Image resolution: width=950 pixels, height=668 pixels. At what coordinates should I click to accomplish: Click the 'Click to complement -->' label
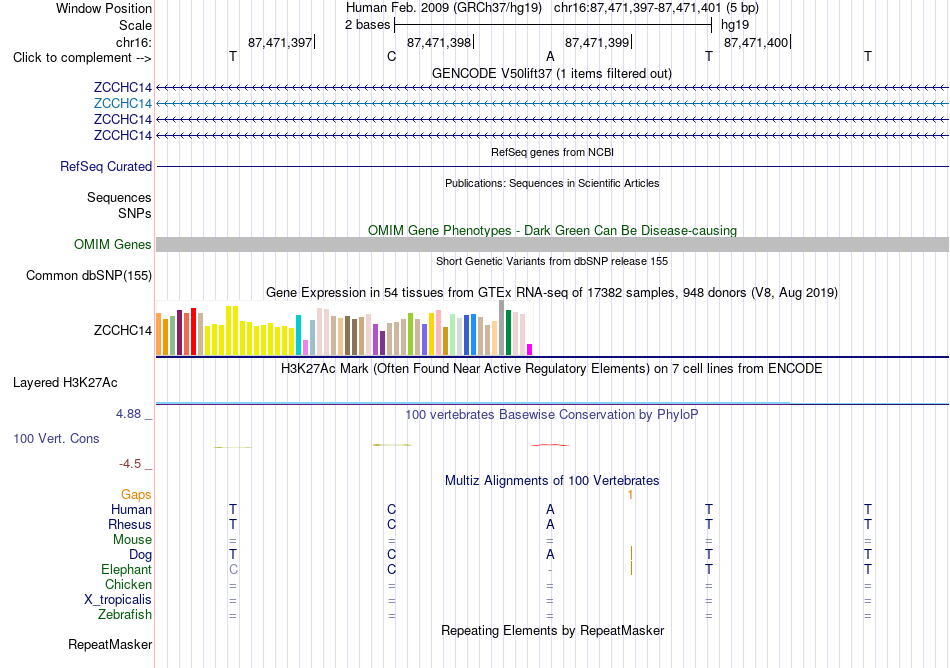(82, 58)
